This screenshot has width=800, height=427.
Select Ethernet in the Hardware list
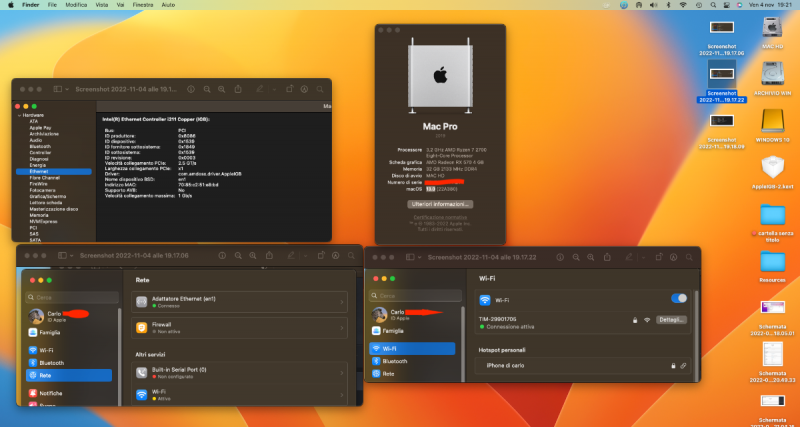tap(54, 171)
